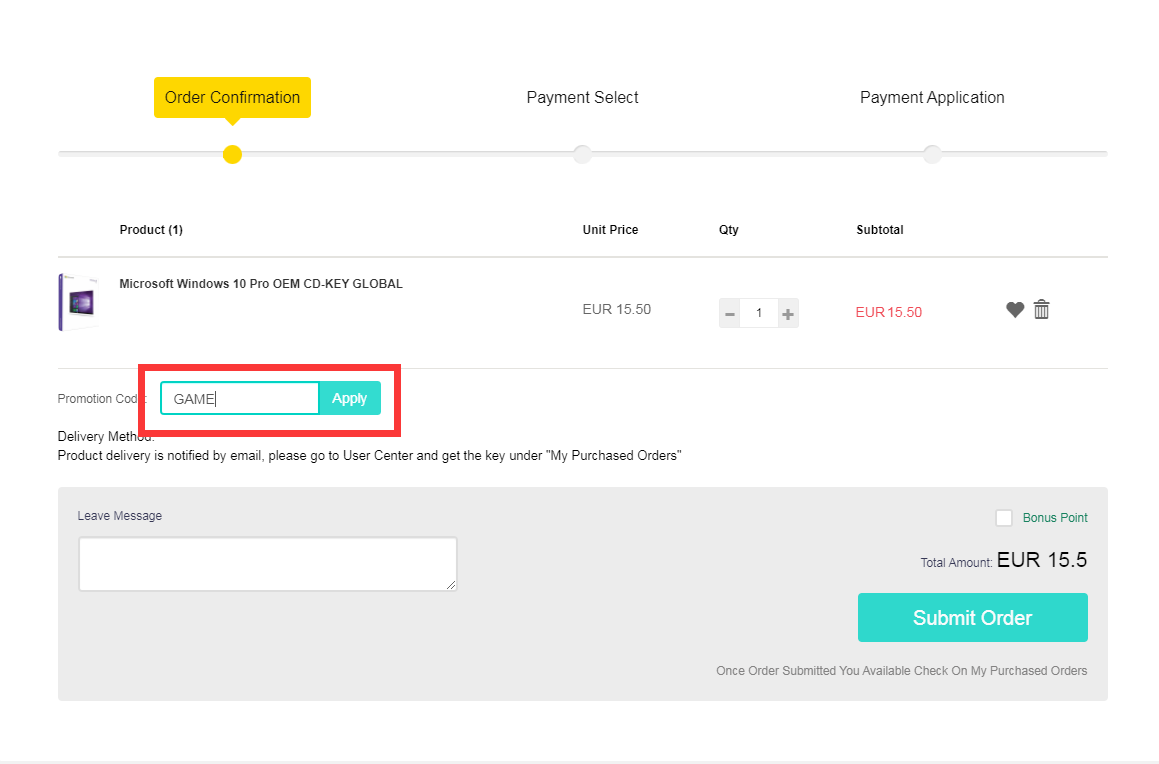Add the product to wishlist with heart icon
The width and height of the screenshot is (1159, 764).
(1015, 310)
